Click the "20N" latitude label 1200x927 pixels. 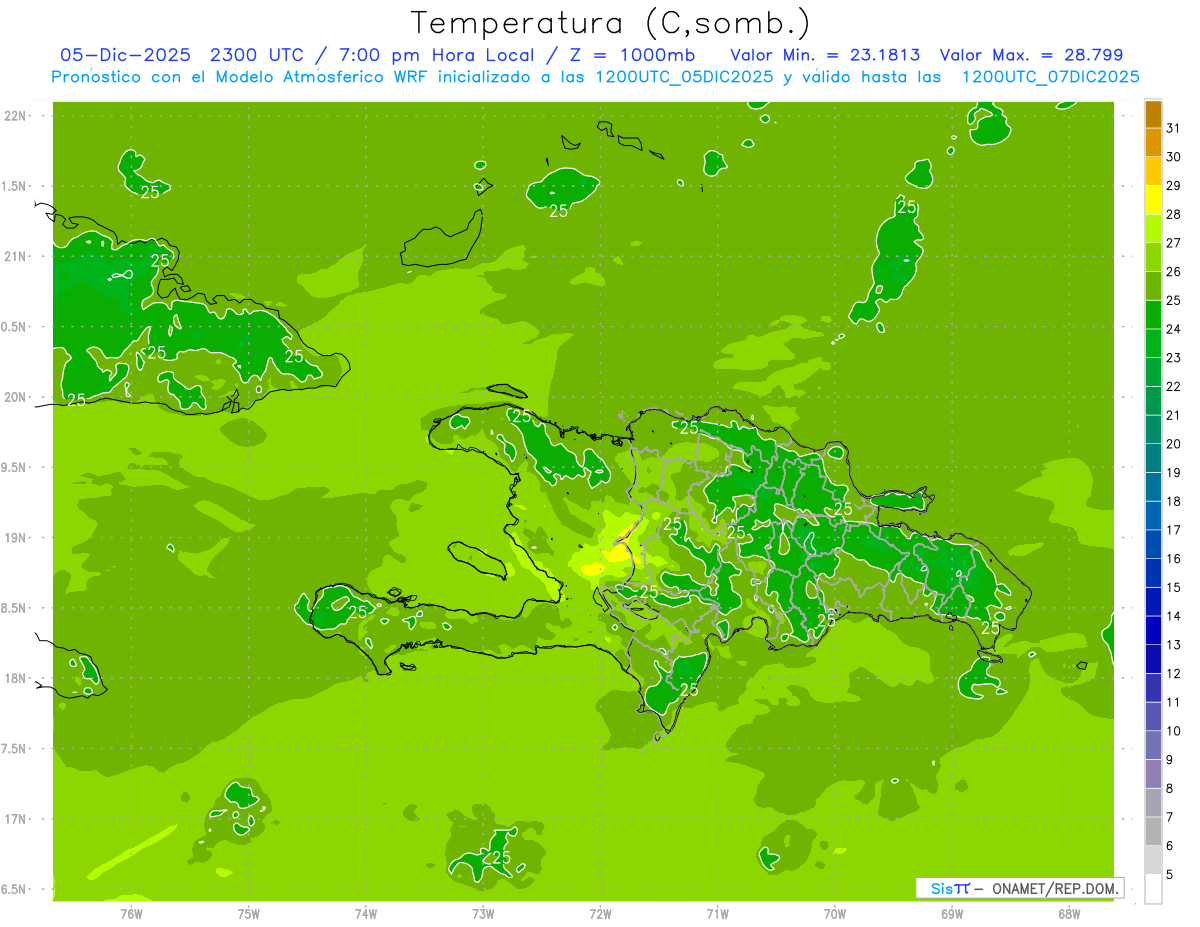pyautogui.click(x=15, y=397)
